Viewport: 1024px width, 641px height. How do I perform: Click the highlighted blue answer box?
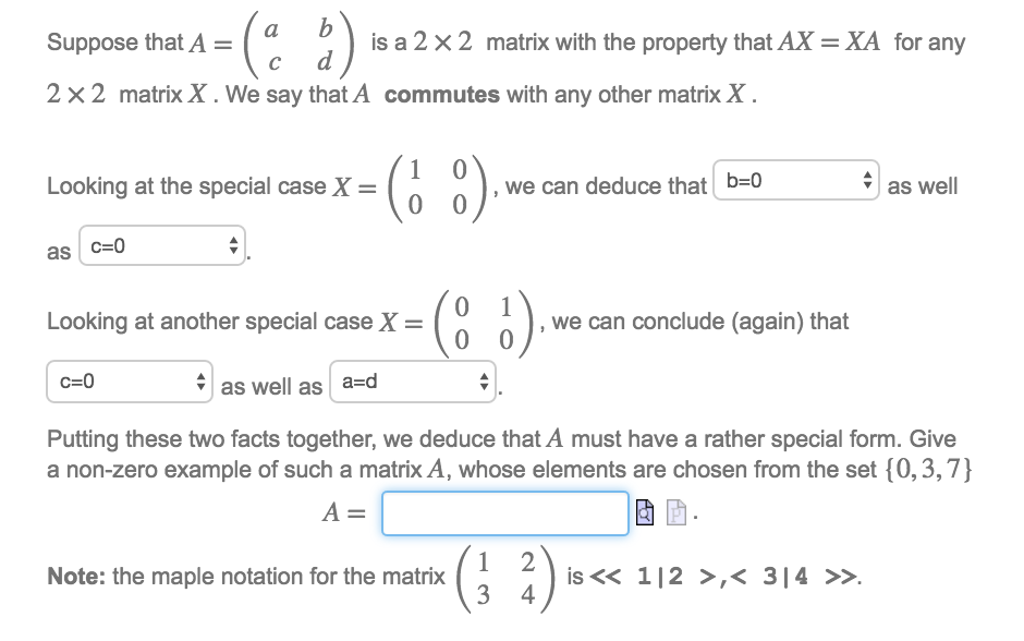503,512
